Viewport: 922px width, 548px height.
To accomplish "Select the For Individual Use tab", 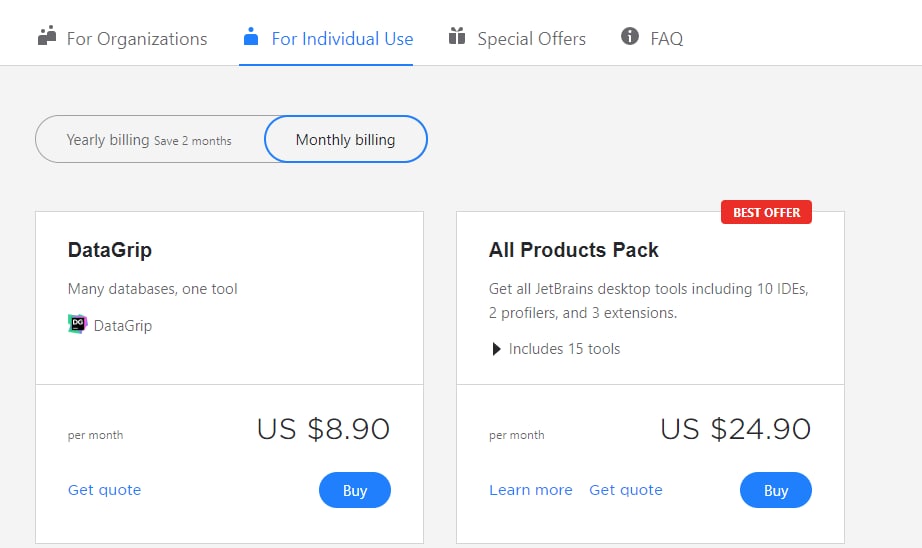I will [328, 38].
